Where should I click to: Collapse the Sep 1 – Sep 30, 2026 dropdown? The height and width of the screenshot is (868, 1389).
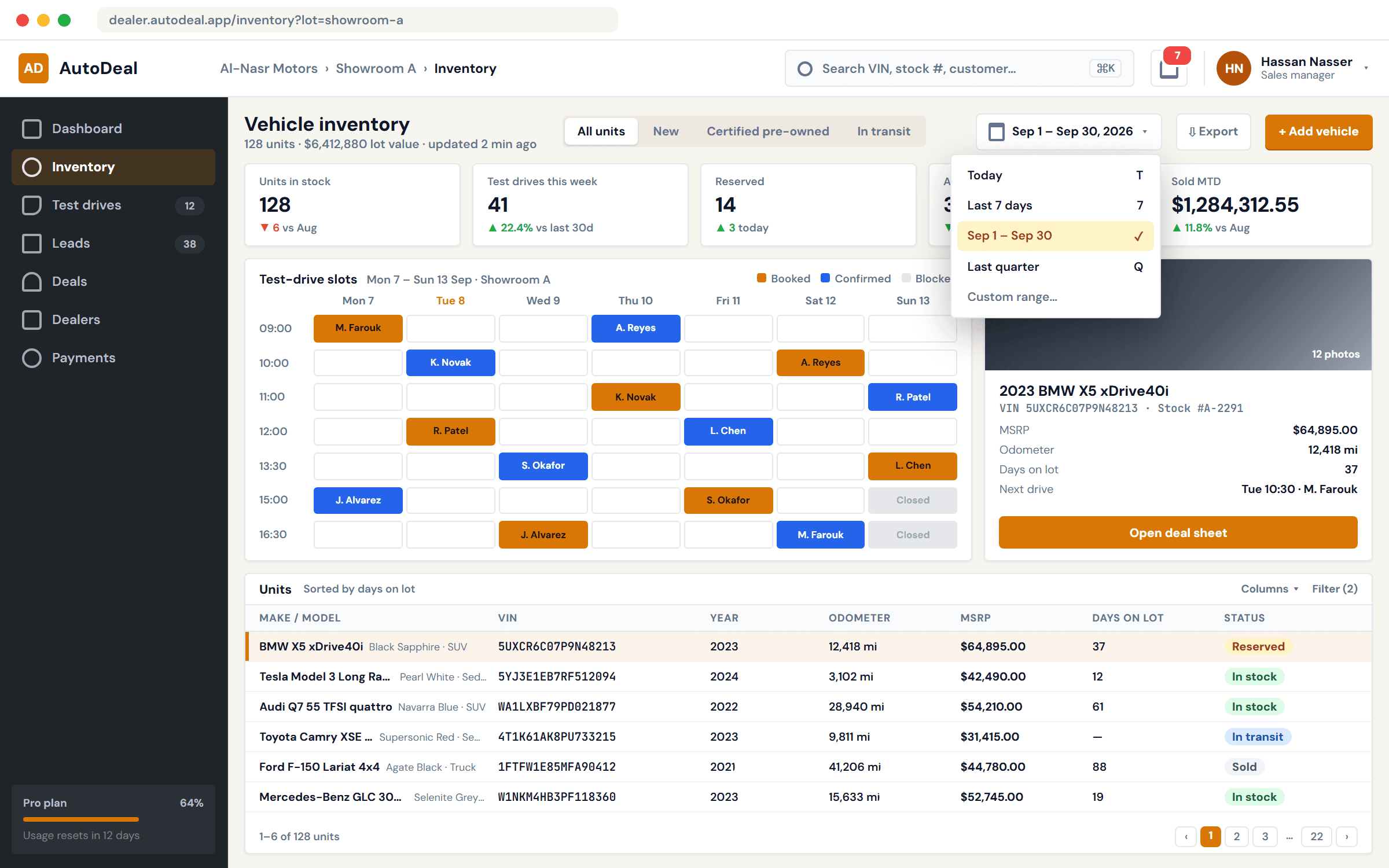point(1068,132)
